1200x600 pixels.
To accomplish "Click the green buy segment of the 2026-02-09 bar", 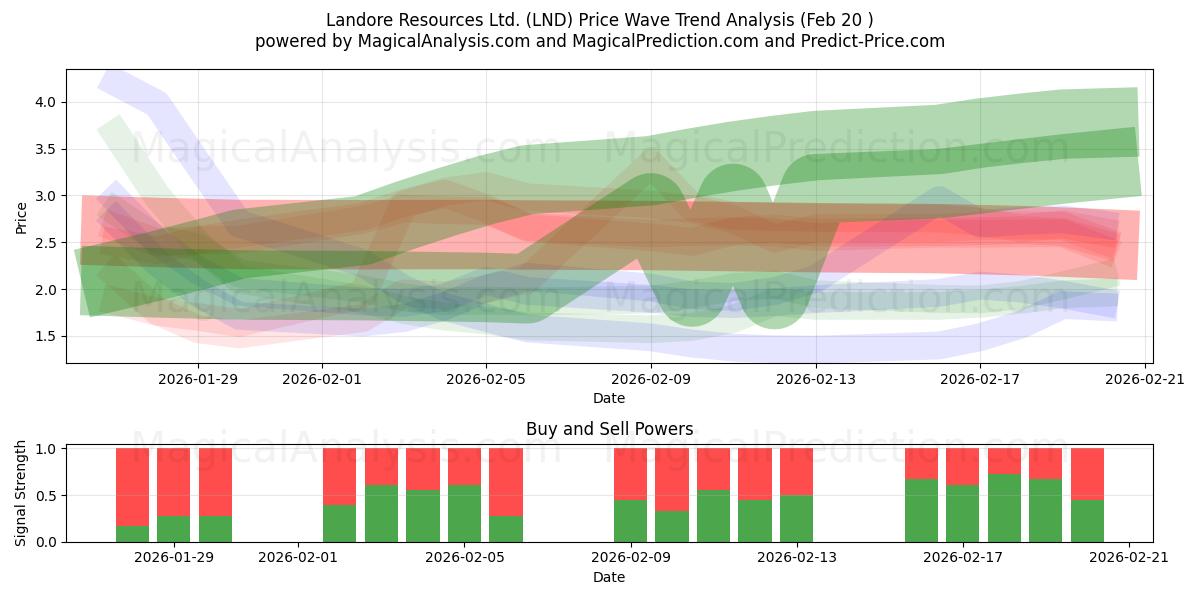I will 630,521.
